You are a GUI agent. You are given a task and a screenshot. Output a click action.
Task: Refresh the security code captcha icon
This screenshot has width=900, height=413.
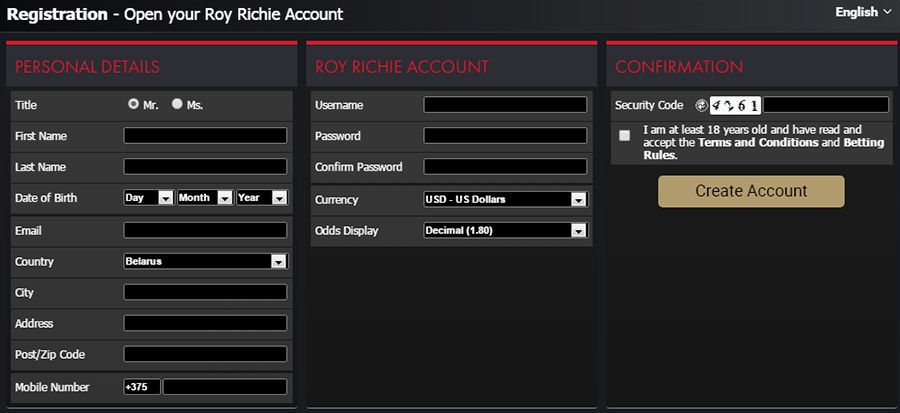coord(701,106)
